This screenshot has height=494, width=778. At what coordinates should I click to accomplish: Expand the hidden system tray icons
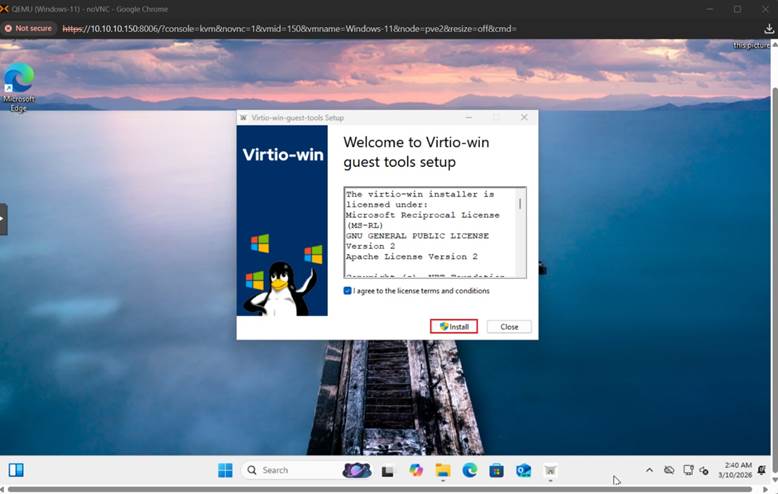[649, 470]
